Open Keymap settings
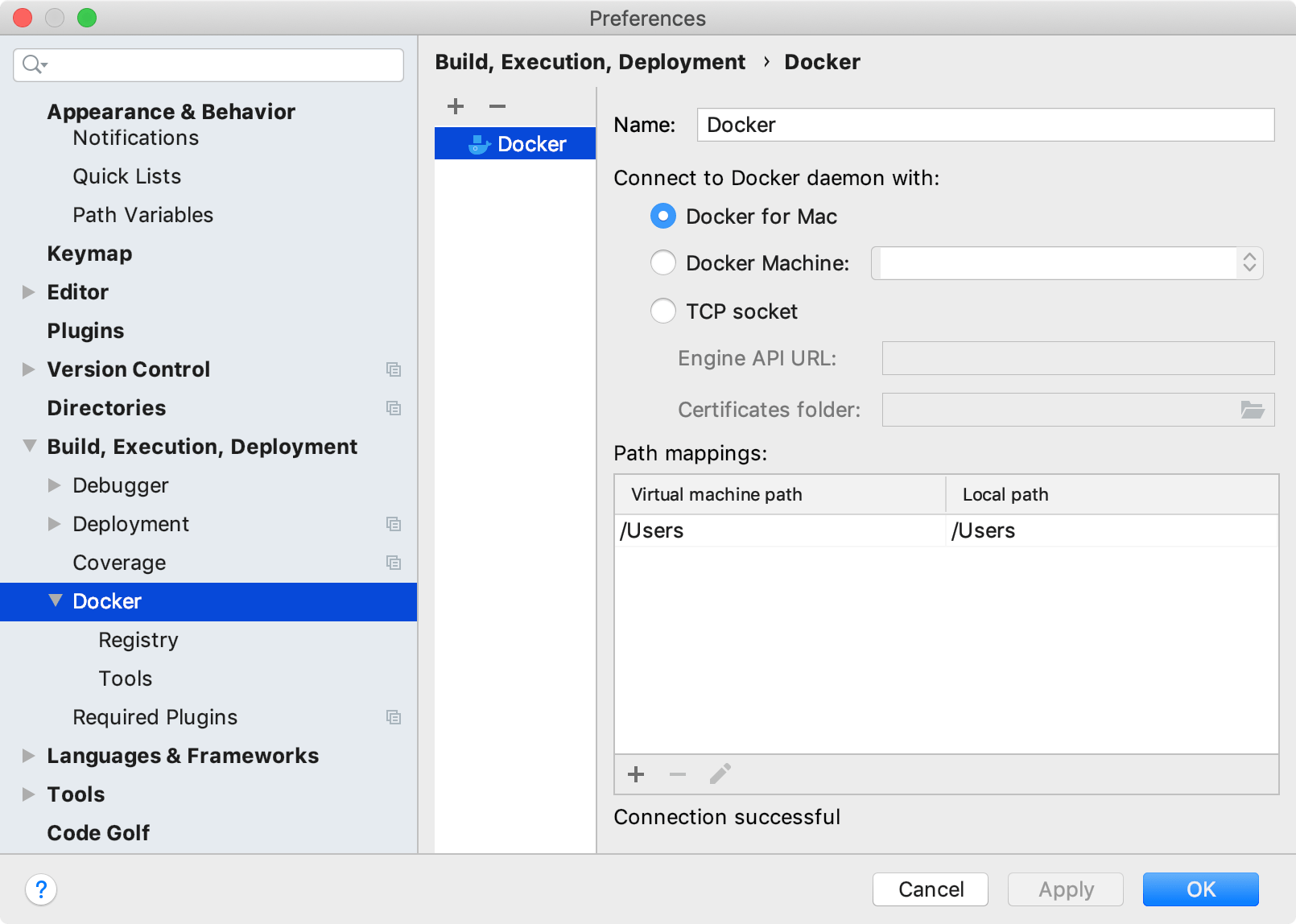Viewport: 1296px width, 924px height. click(89, 254)
